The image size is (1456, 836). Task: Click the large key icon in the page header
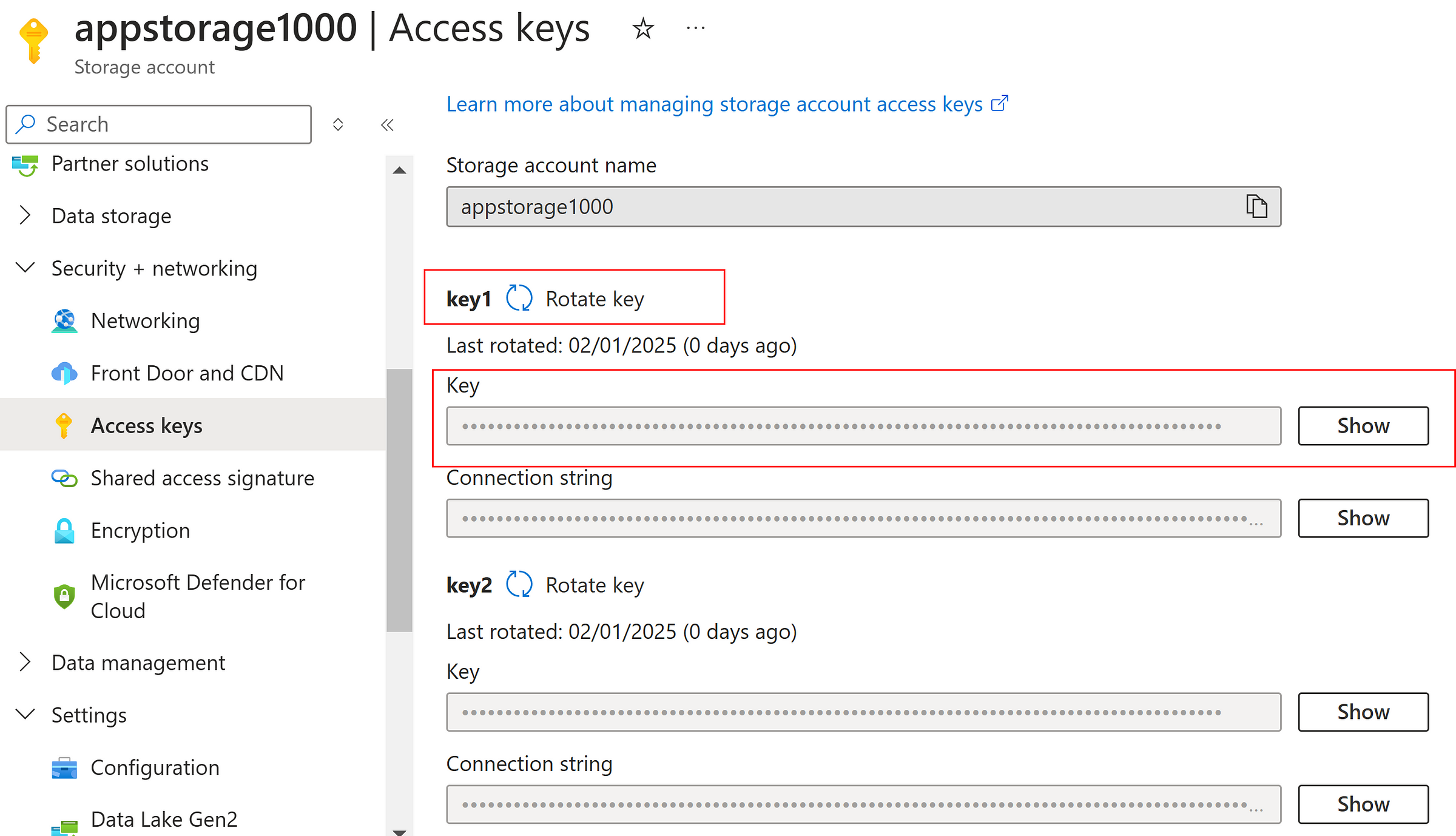34,41
